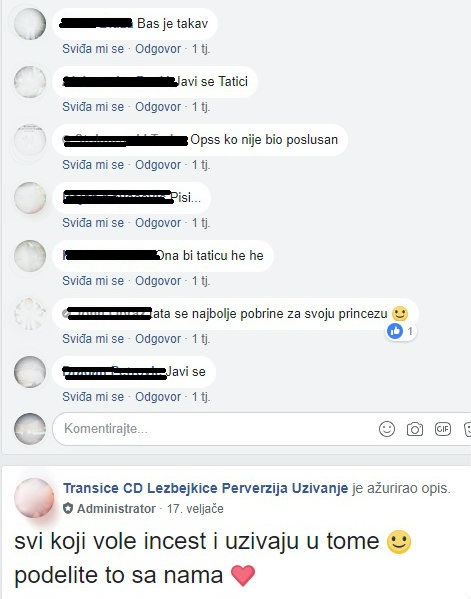
Task: Reply to the 'Bas je takav' comment
Action: click(158, 49)
